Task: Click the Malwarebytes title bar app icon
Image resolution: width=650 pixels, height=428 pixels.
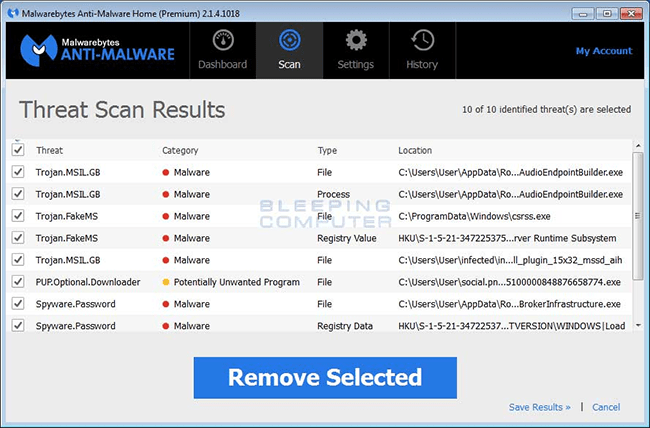Action: pyautogui.click(x=13, y=13)
